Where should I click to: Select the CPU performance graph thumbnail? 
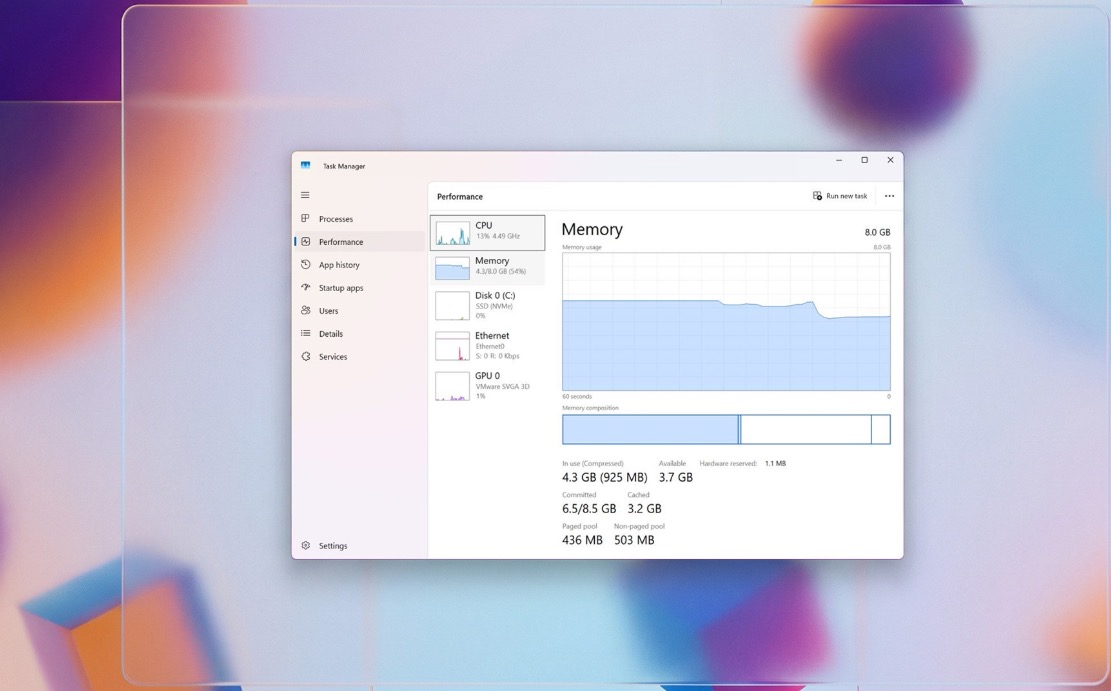coord(452,233)
